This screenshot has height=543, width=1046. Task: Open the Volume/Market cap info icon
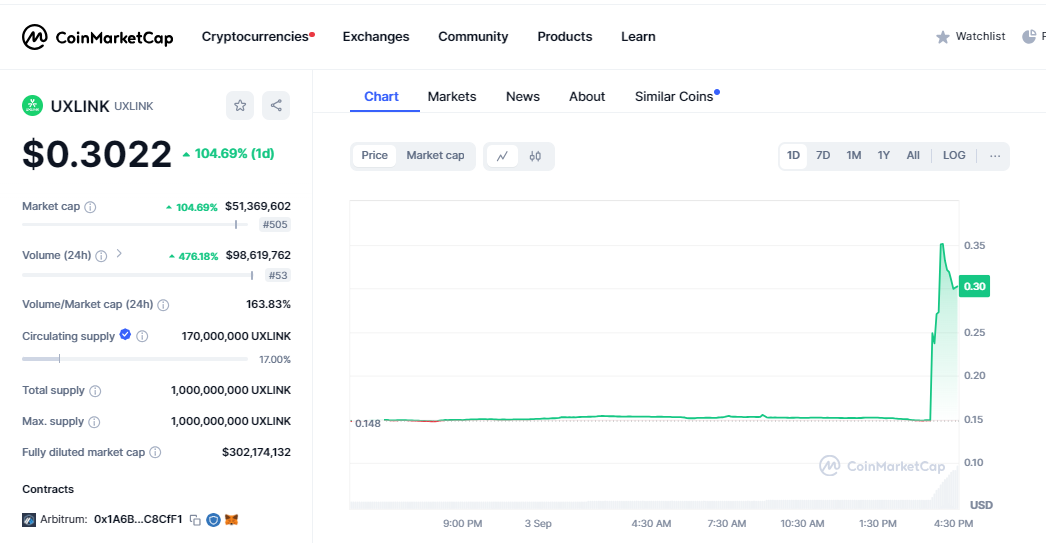coord(163,305)
